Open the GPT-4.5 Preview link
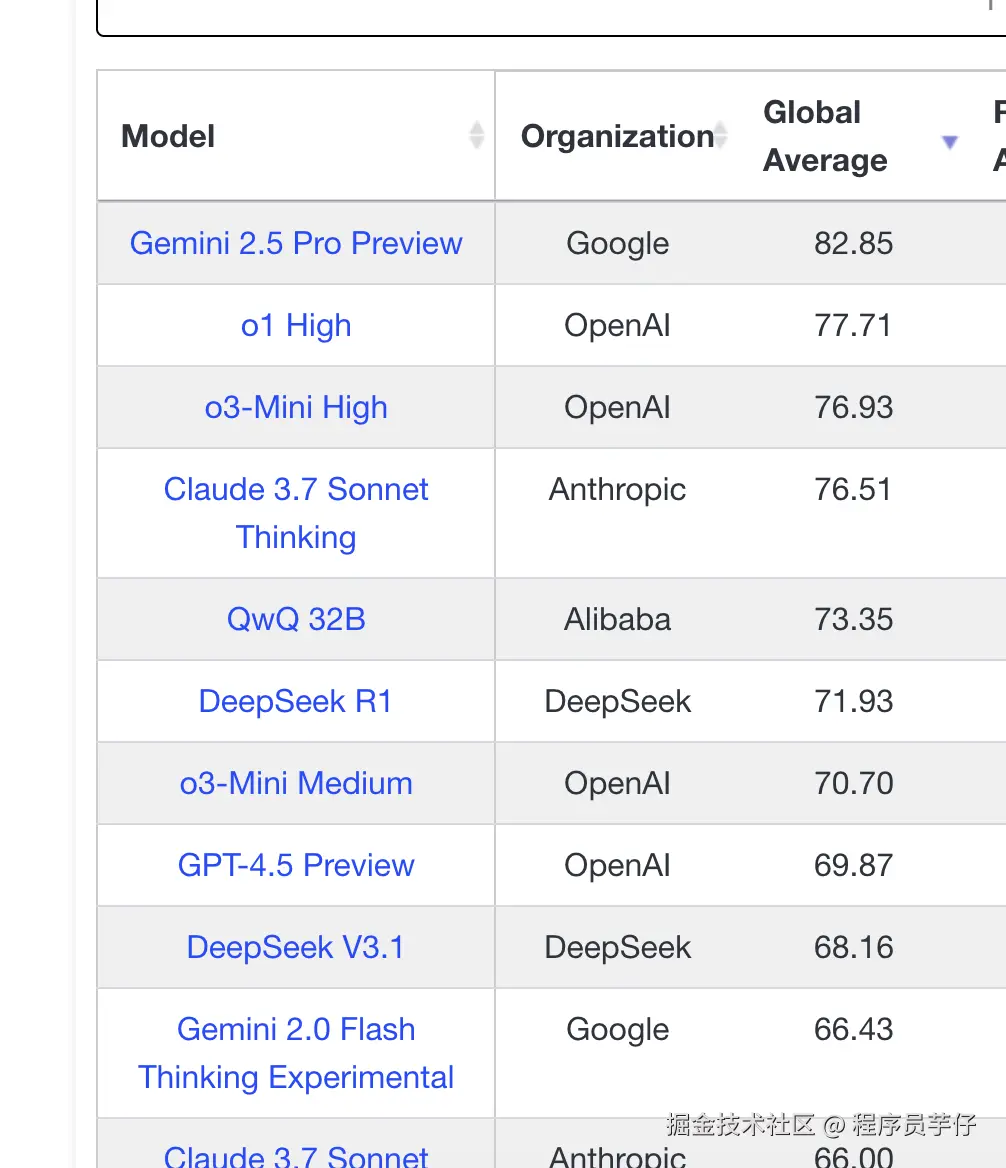This screenshot has width=1006, height=1168. coord(296,865)
